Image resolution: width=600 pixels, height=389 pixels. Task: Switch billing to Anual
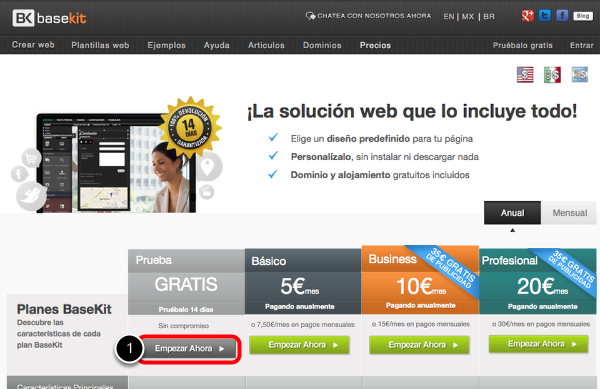512,213
